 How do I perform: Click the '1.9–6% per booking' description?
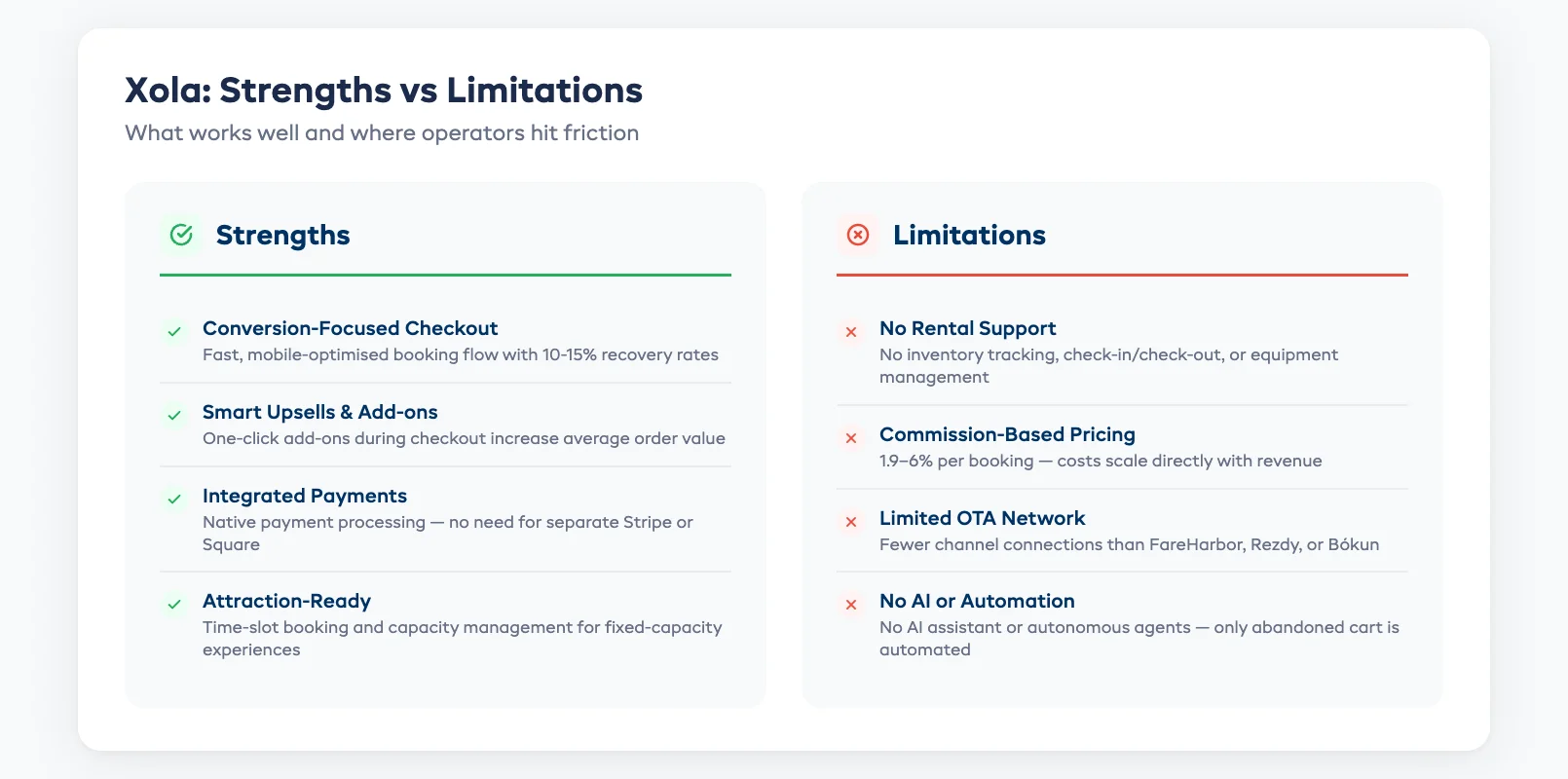1101,461
